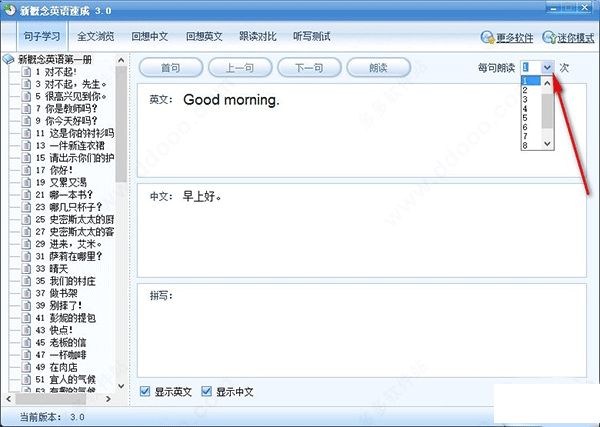Viewport: 600px width, 427px height.
Task: Click the page icon for lesson 35
Action: (x=26, y=281)
